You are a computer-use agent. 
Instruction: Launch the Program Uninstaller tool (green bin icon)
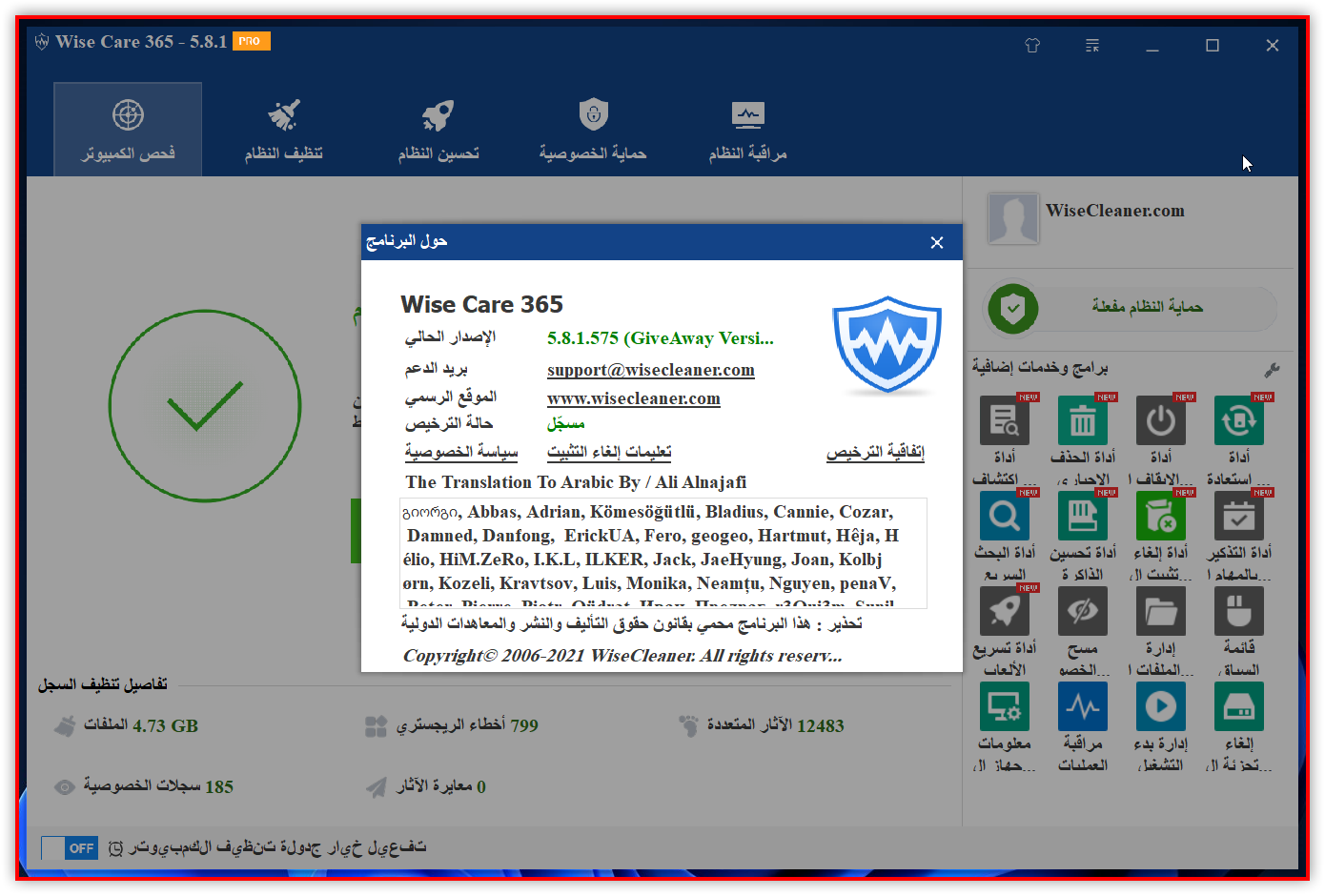pyautogui.click(x=1161, y=516)
